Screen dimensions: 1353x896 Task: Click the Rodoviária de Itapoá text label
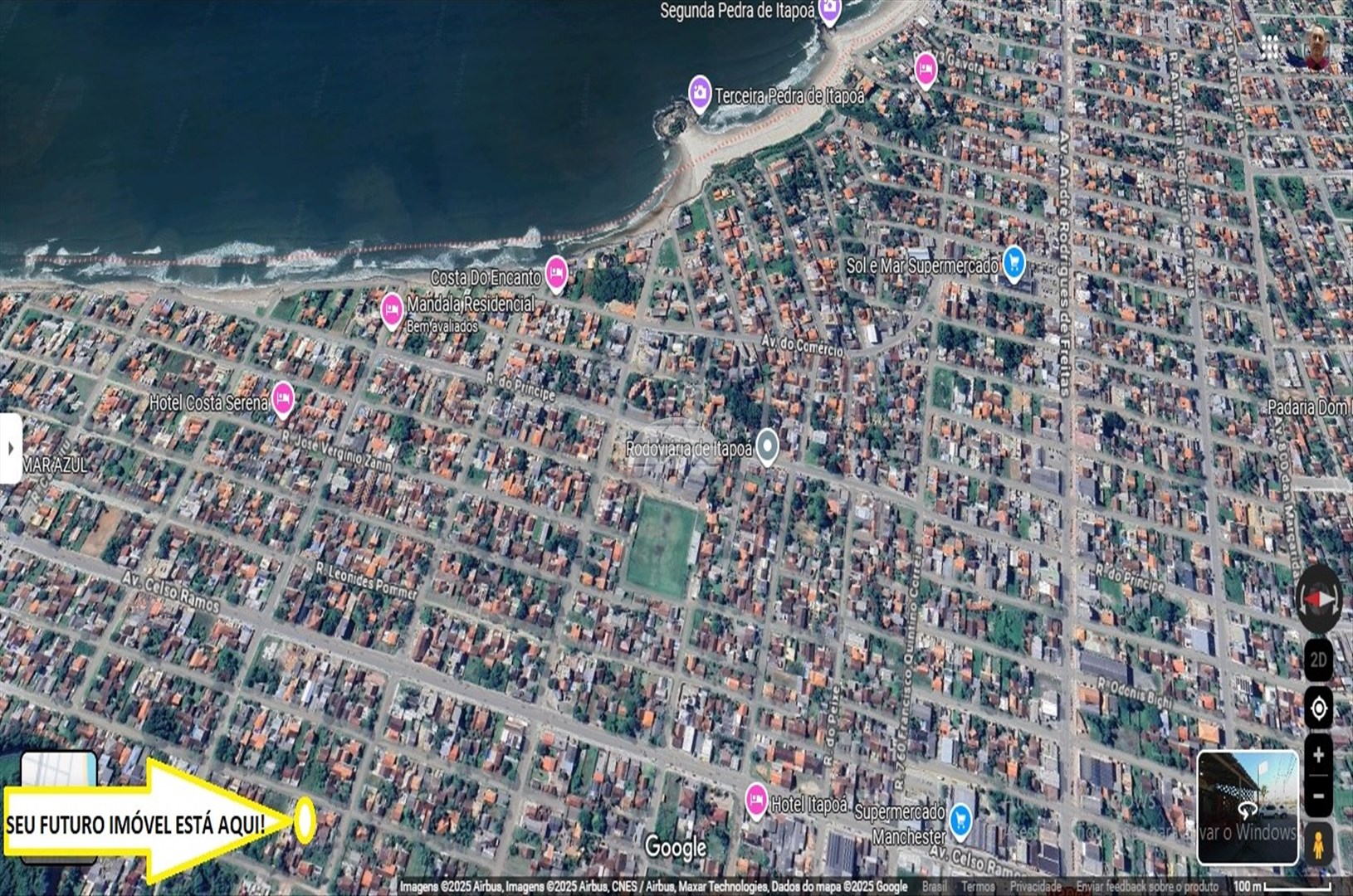point(688,449)
